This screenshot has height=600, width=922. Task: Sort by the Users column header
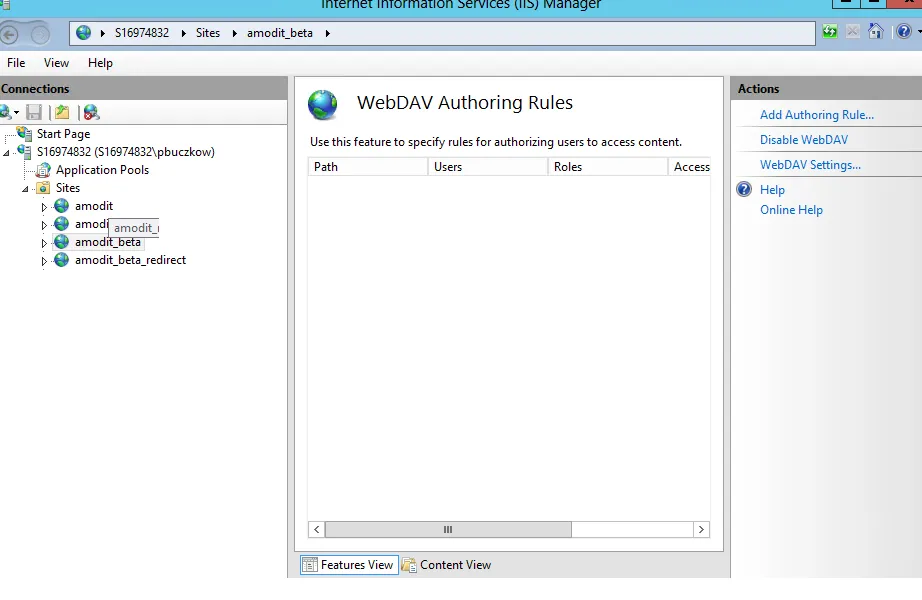[x=488, y=166]
